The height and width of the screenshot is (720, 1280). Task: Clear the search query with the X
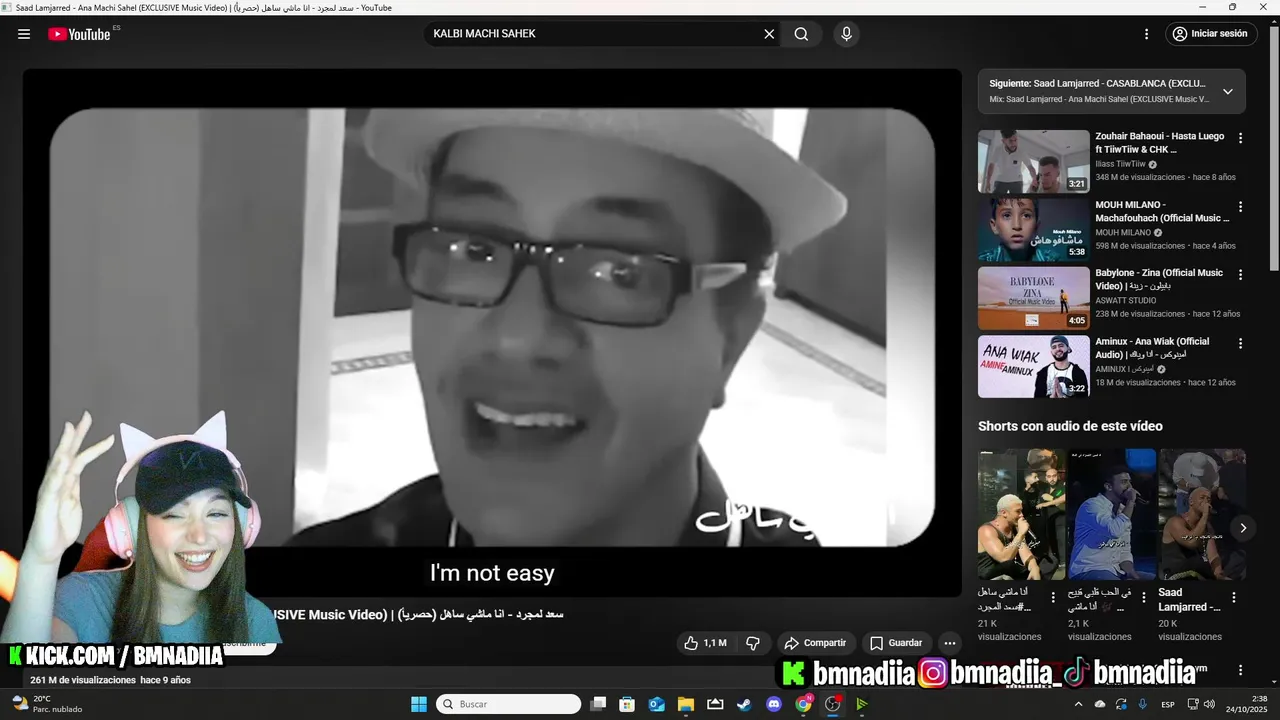(769, 34)
